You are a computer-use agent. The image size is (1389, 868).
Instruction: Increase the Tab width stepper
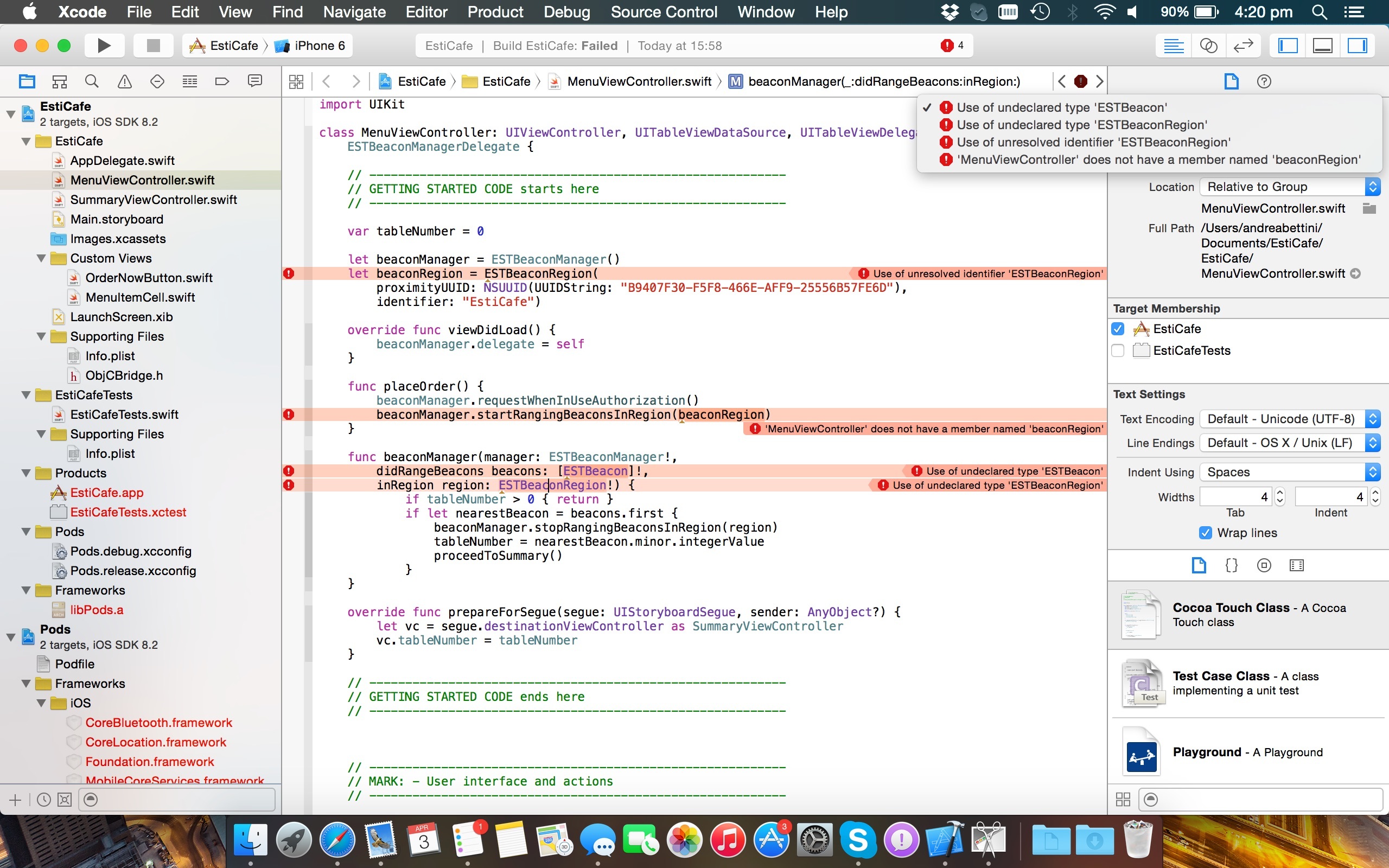[x=1280, y=493]
